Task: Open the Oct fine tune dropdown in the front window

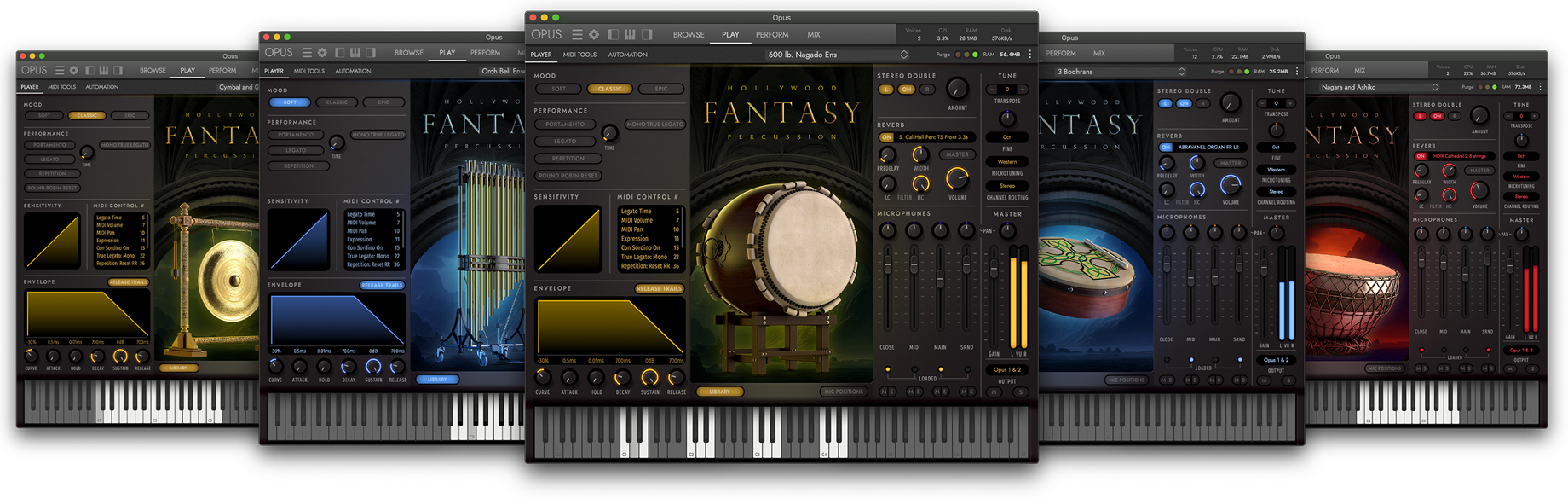Action: (x=1007, y=137)
